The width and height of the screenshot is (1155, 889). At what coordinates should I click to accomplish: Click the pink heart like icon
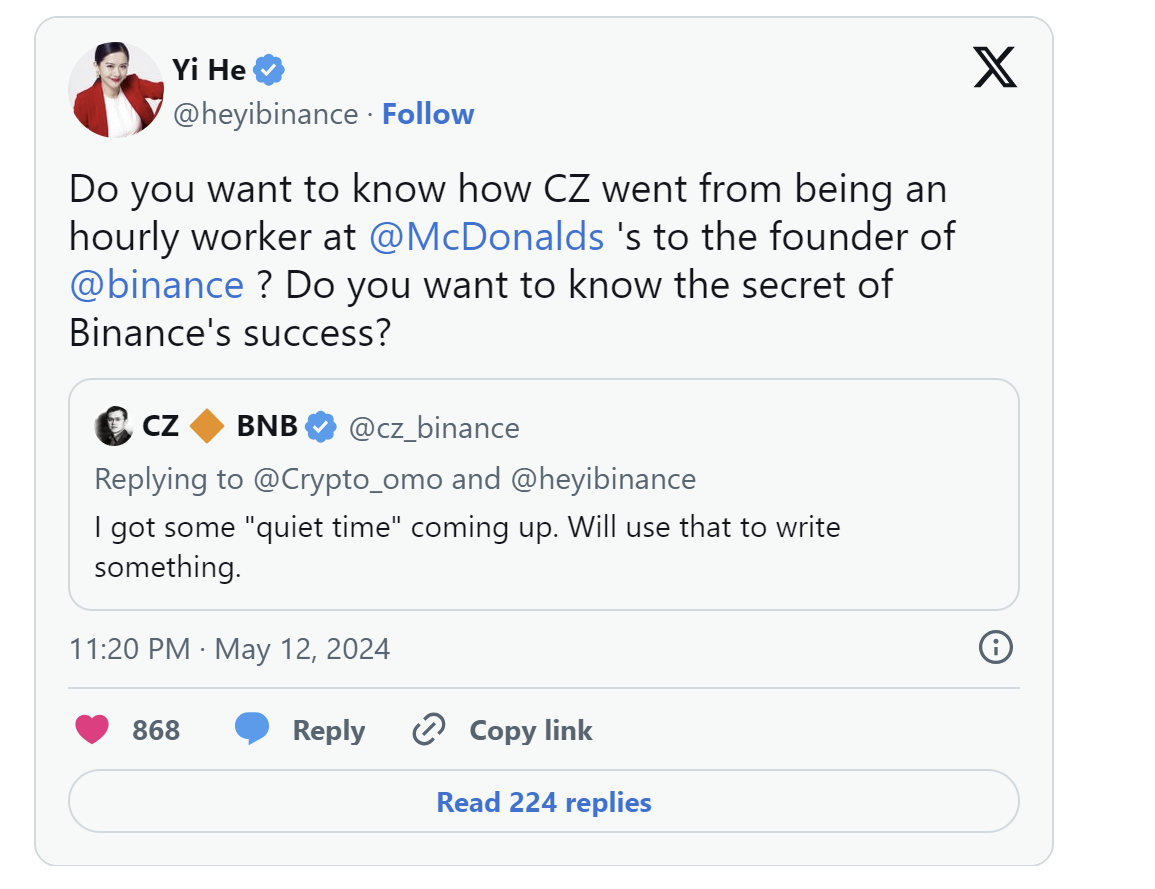point(92,730)
